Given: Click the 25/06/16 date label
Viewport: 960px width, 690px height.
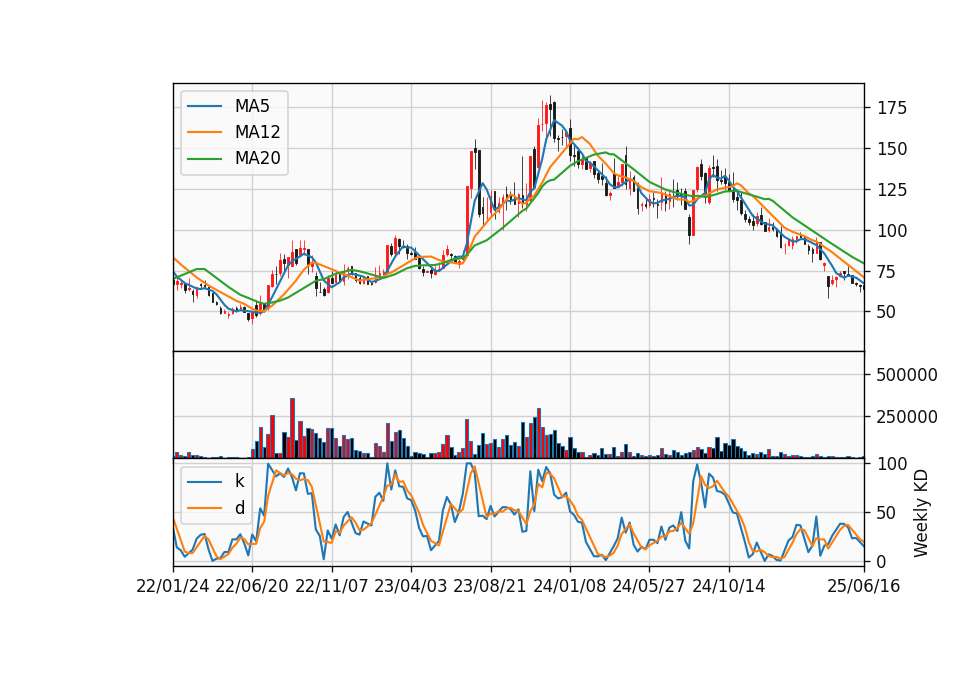Looking at the screenshot, I should click(864, 587).
